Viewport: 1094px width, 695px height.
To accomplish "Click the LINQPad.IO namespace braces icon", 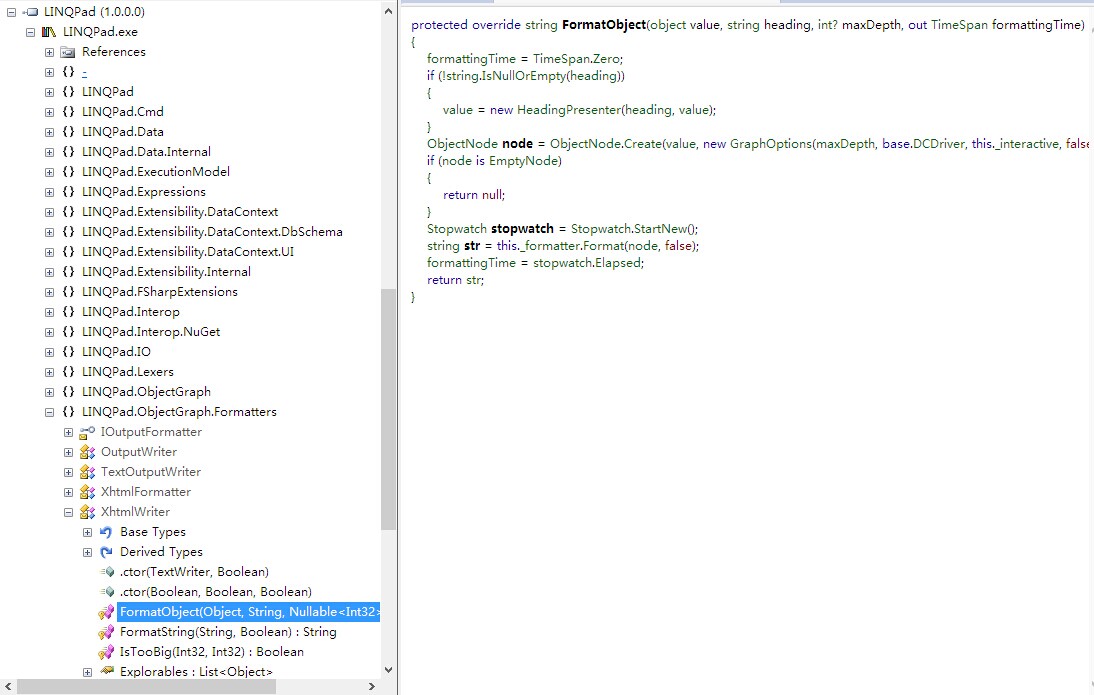I will point(68,352).
